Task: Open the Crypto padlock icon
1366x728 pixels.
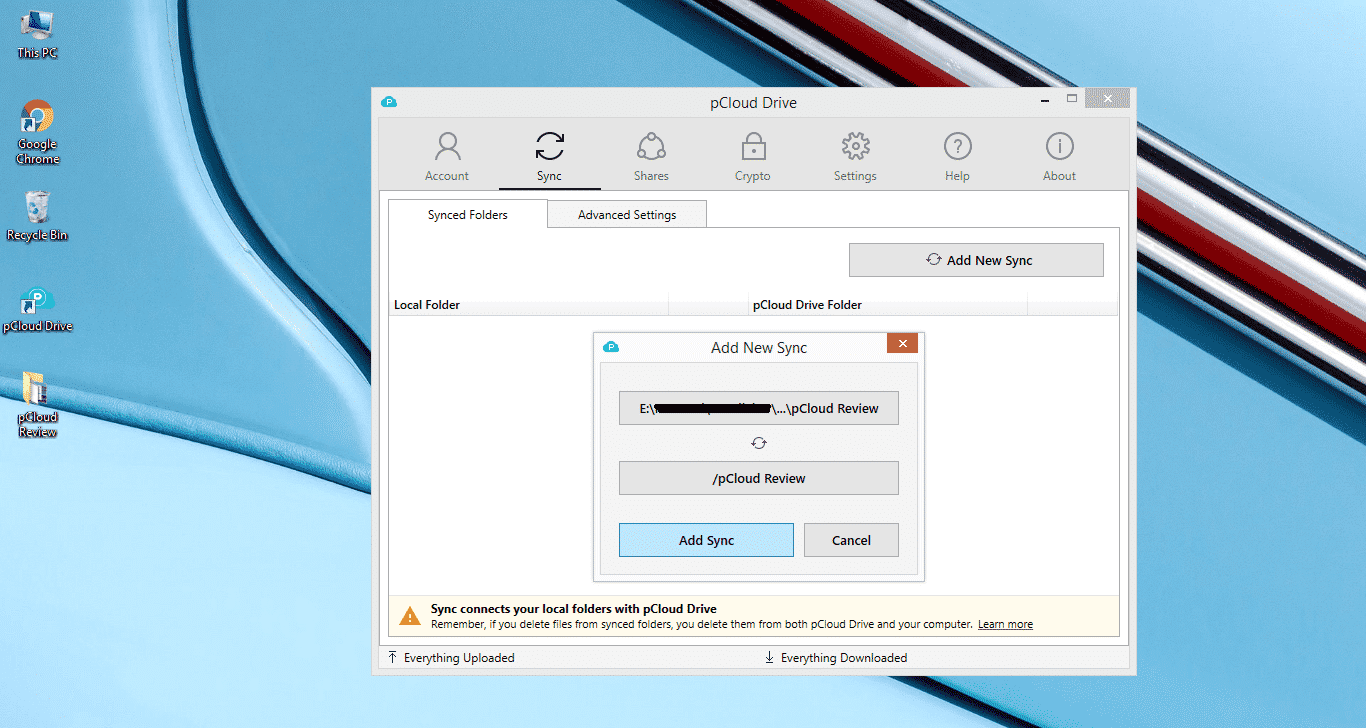Action: pos(752,147)
